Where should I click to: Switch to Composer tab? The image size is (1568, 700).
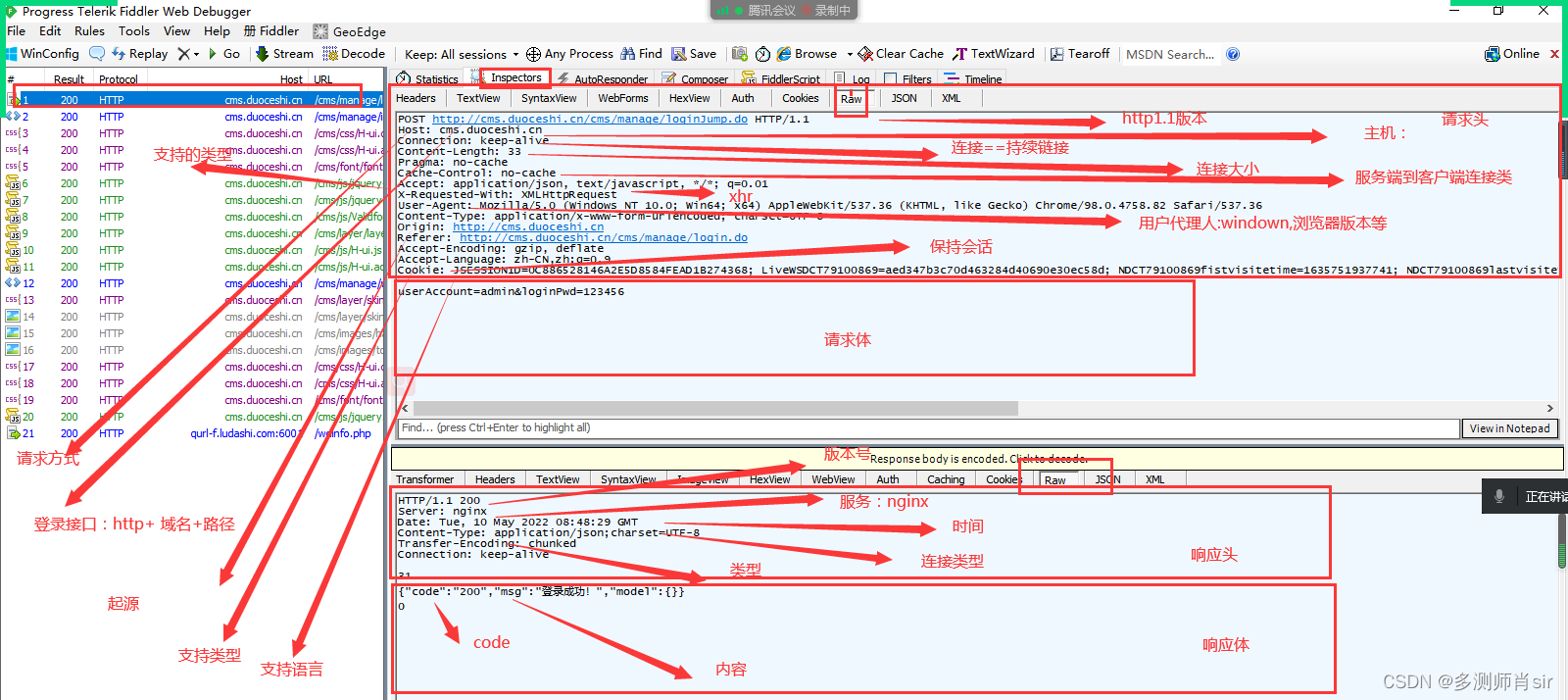(695, 79)
